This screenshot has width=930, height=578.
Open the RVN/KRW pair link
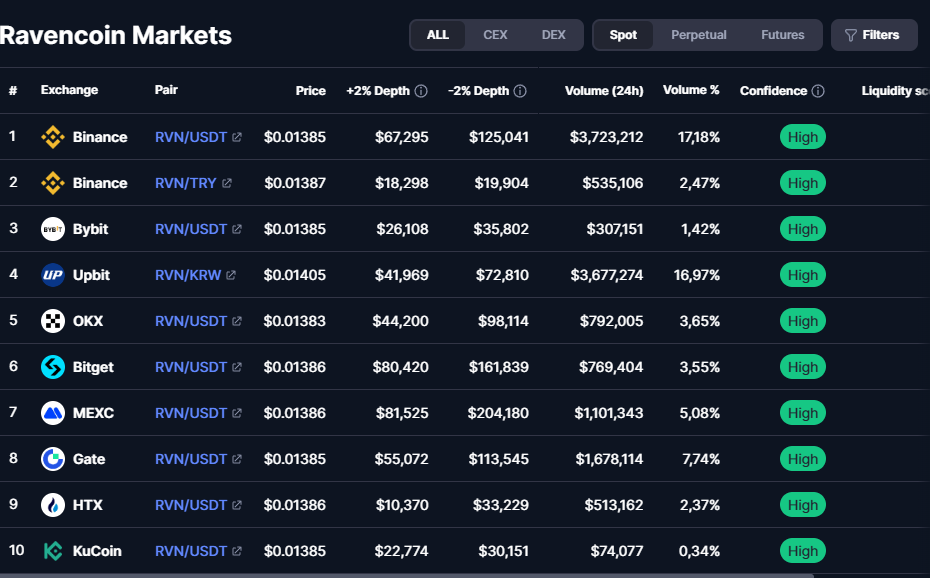[x=188, y=275]
